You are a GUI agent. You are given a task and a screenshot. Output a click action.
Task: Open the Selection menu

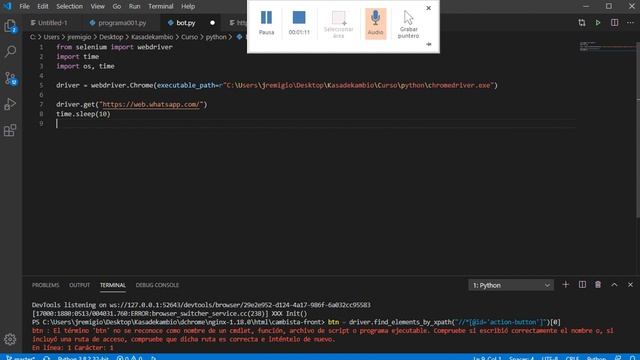(x=69, y=7)
